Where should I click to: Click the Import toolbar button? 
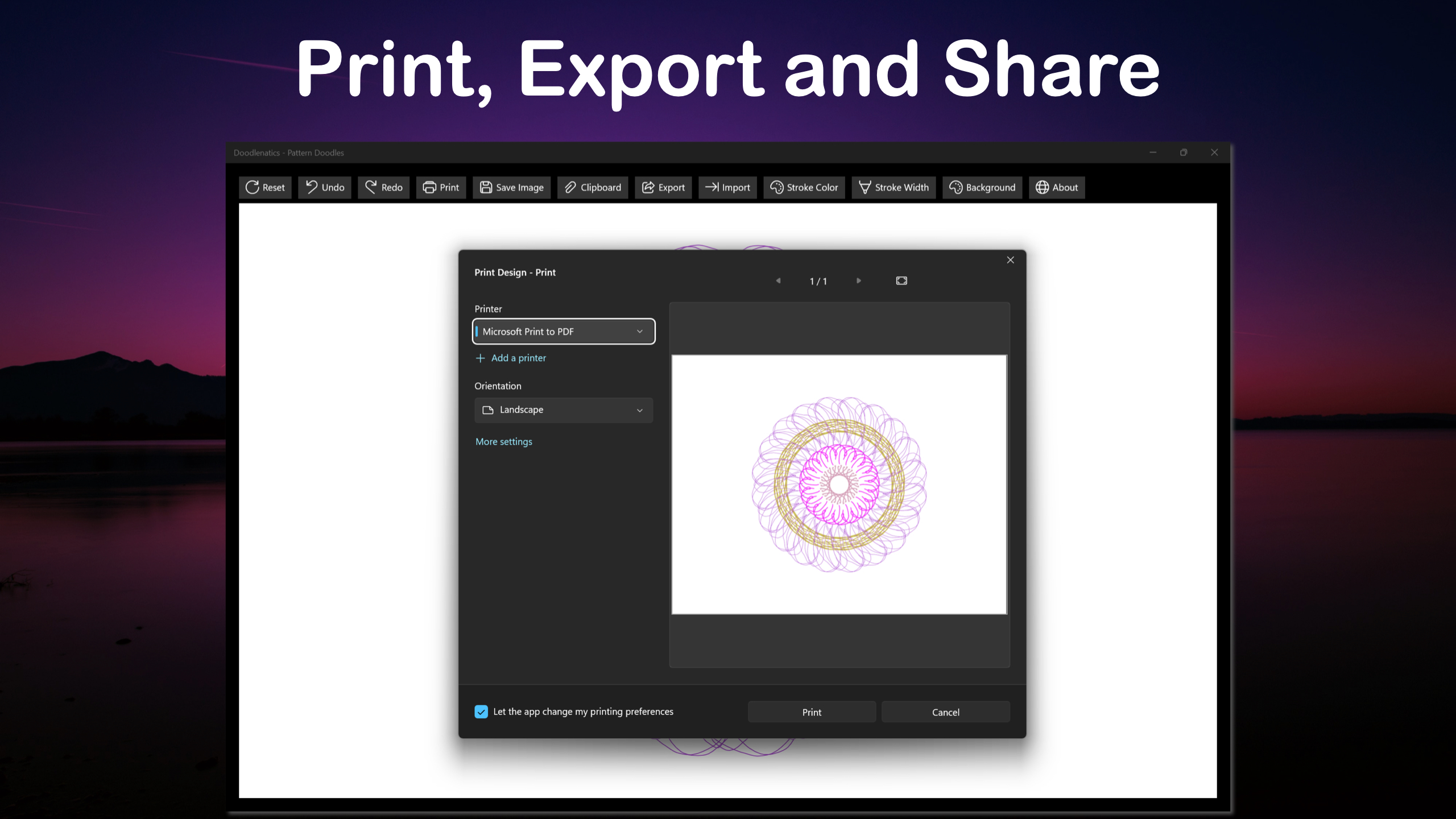(727, 187)
